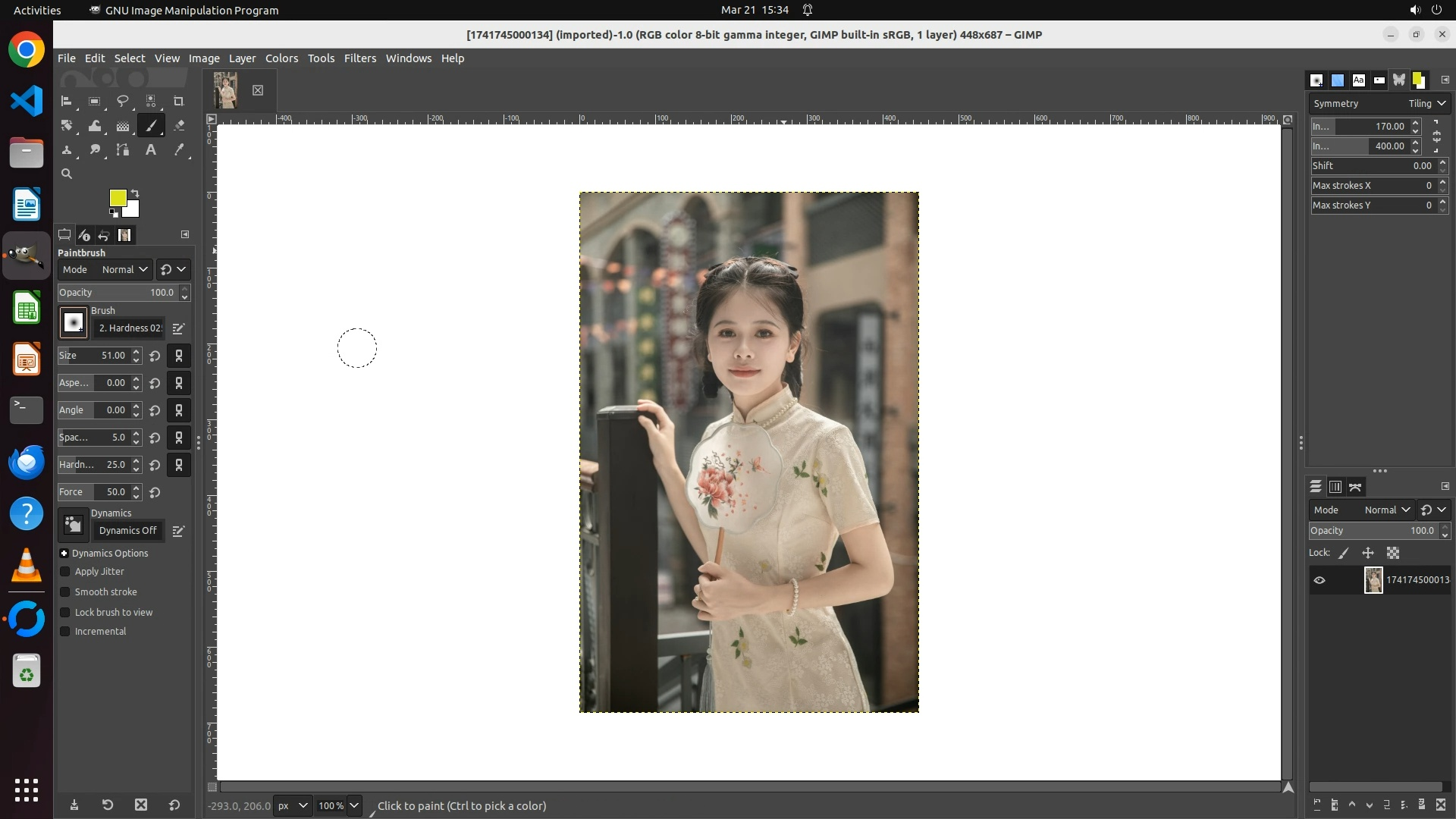Viewport: 1456px width, 819px height.
Task: Select the Color Picker eyedropper tool
Action: 179,150
